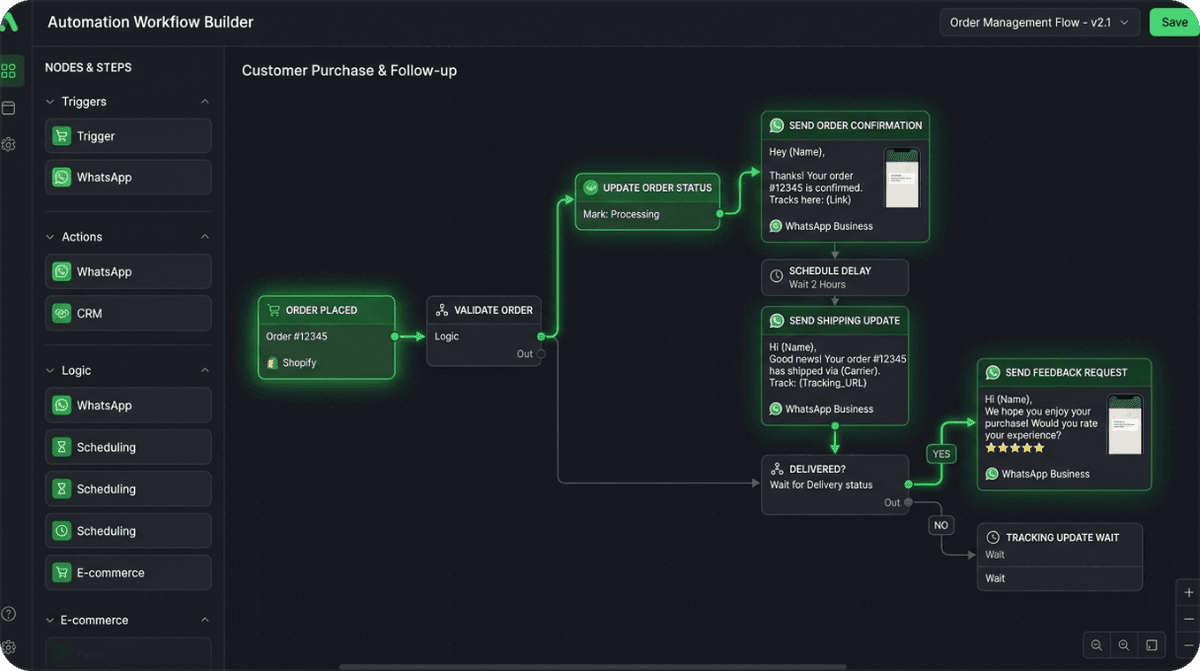Viewport: 1200px width, 671px height.
Task: Click the YES branch label
Action: point(941,454)
